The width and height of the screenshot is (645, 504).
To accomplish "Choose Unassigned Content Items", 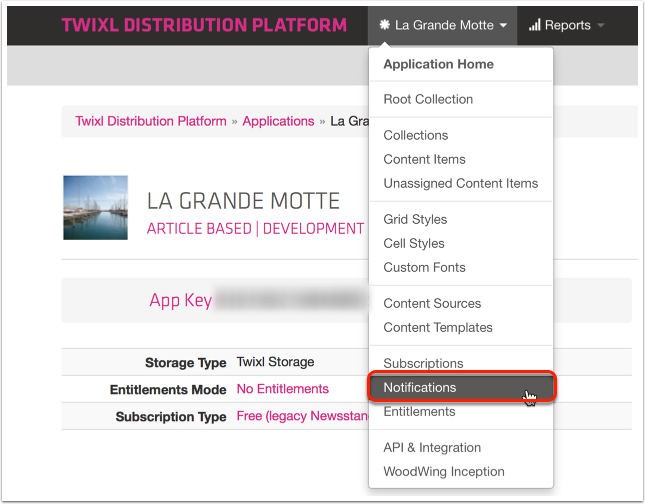I will tap(461, 183).
